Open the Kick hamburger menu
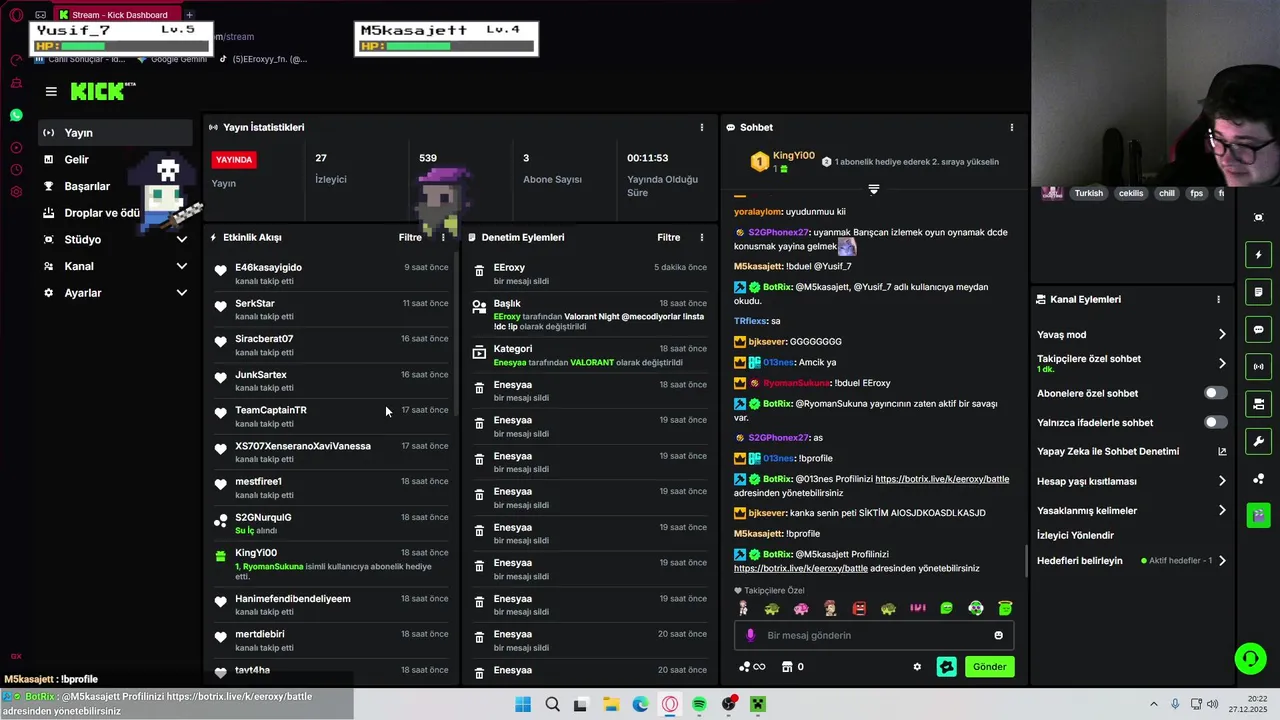Viewport: 1280px width, 720px height. [x=51, y=91]
